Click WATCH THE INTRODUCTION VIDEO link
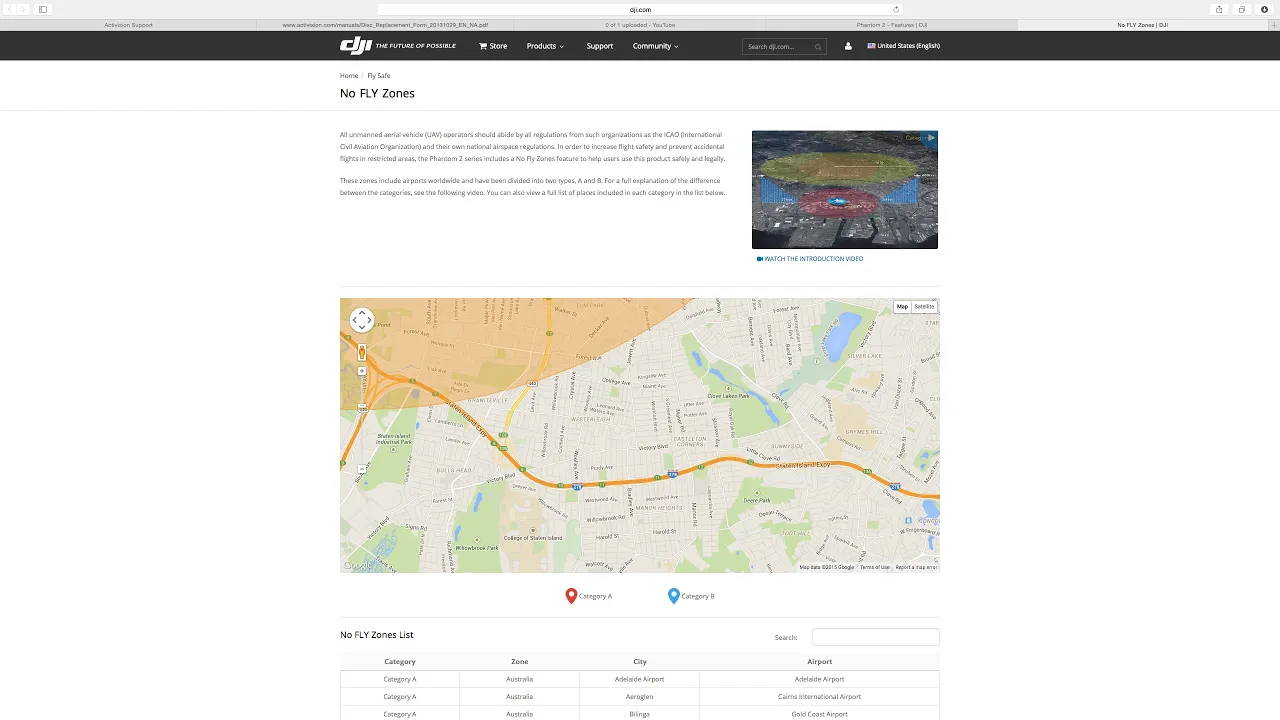The width and height of the screenshot is (1280, 720). pyautogui.click(x=810, y=259)
